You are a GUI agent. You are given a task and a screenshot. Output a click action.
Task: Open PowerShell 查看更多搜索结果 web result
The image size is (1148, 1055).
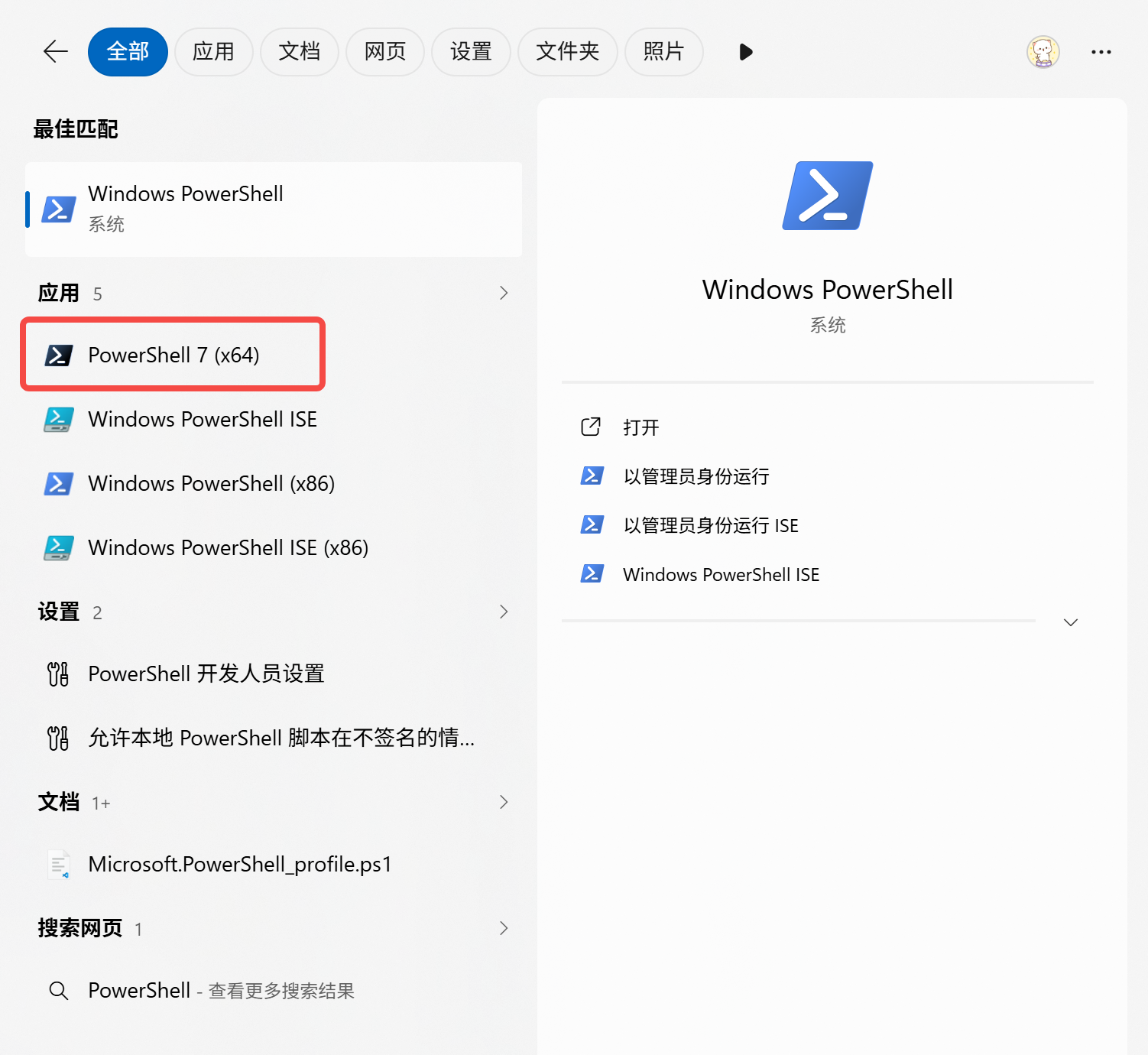(274, 990)
